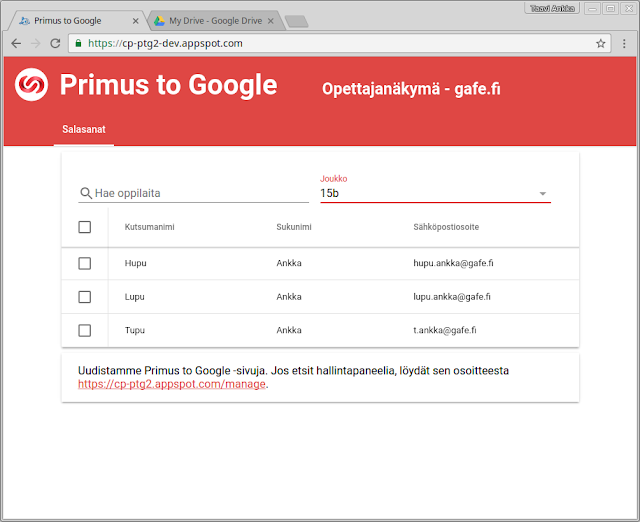Viewport: 640px width, 522px height.
Task: Expand the Joukko dropdown showing 15b
Action: pyautogui.click(x=435, y=193)
